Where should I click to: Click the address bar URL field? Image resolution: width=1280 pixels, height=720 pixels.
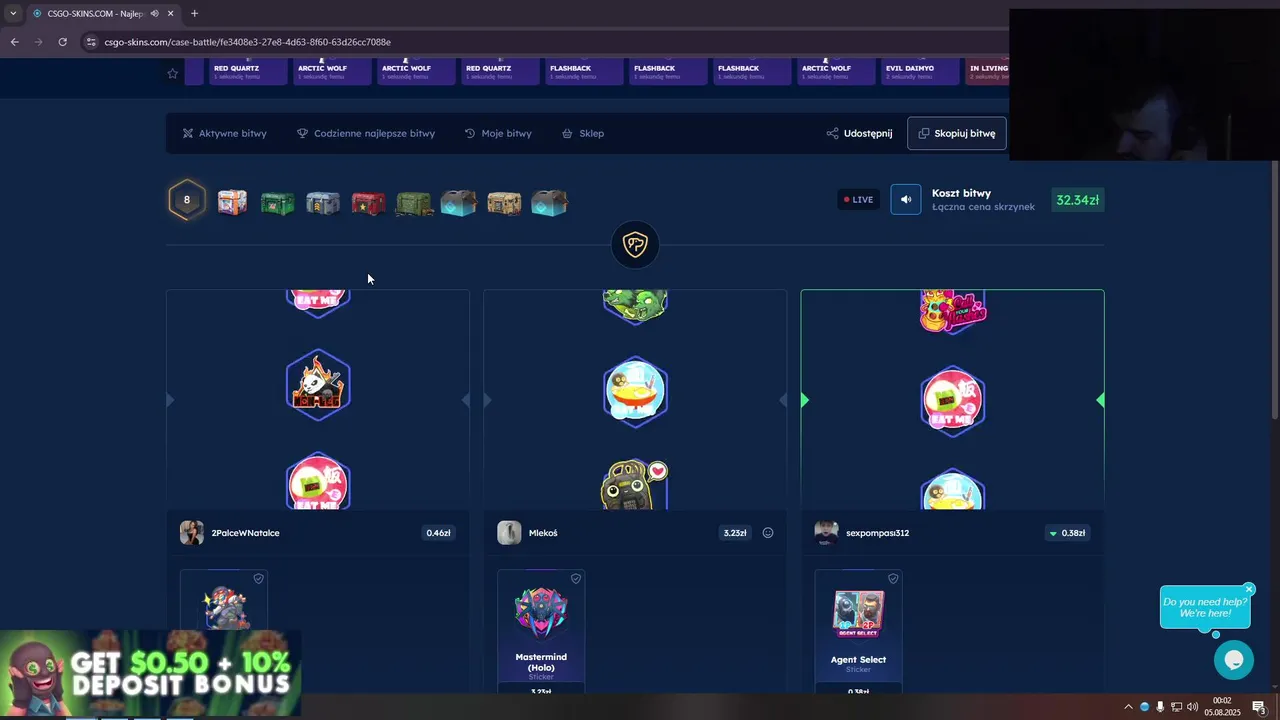[x=545, y=42]
